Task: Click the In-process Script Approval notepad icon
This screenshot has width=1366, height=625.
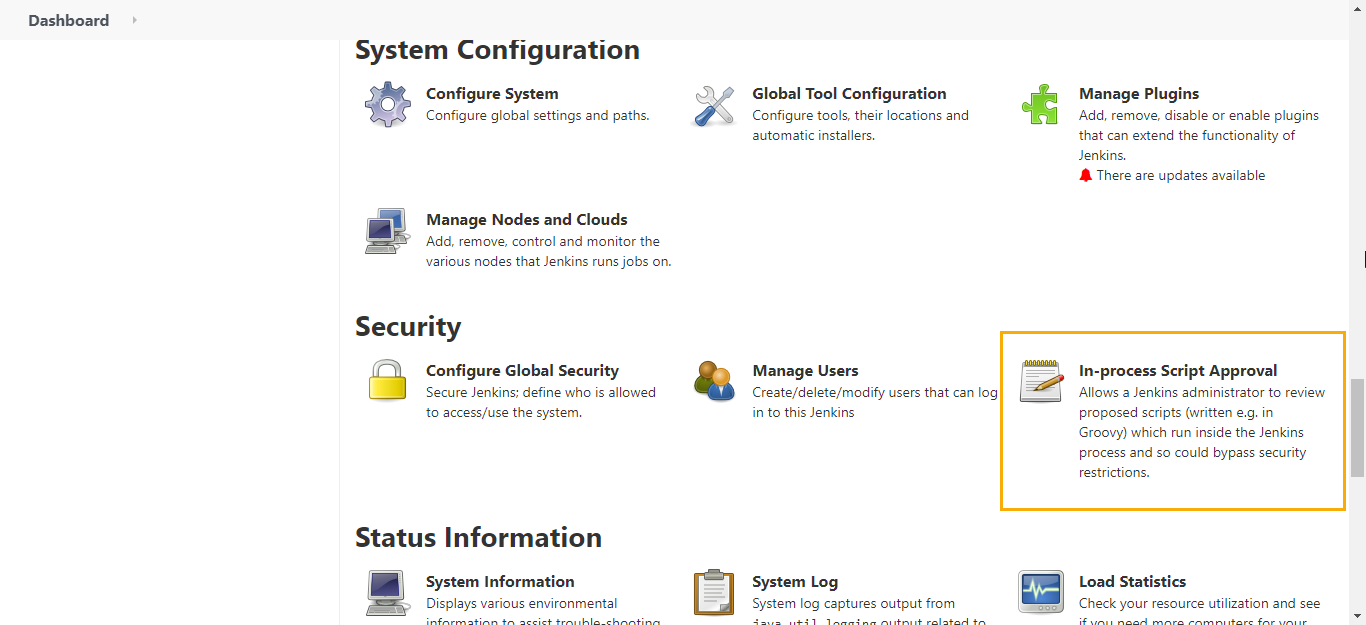Action: tap(1040, 381)
